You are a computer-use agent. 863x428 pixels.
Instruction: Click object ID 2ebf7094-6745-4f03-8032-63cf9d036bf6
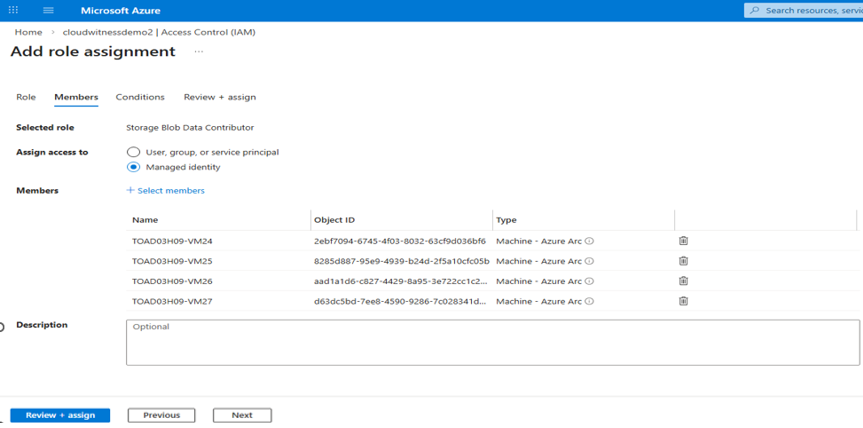click(400, 241)
